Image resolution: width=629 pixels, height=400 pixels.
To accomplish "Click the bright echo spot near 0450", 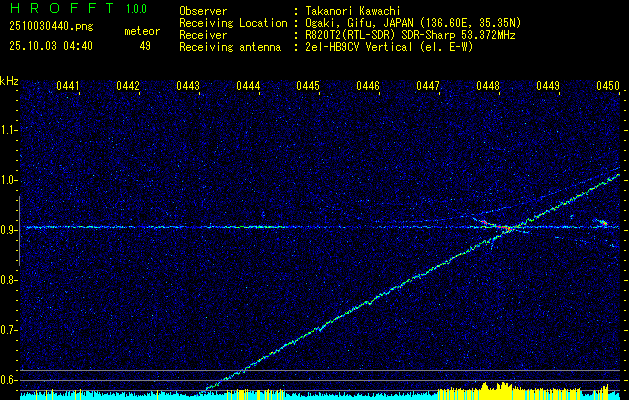I will tap(604, 223).
